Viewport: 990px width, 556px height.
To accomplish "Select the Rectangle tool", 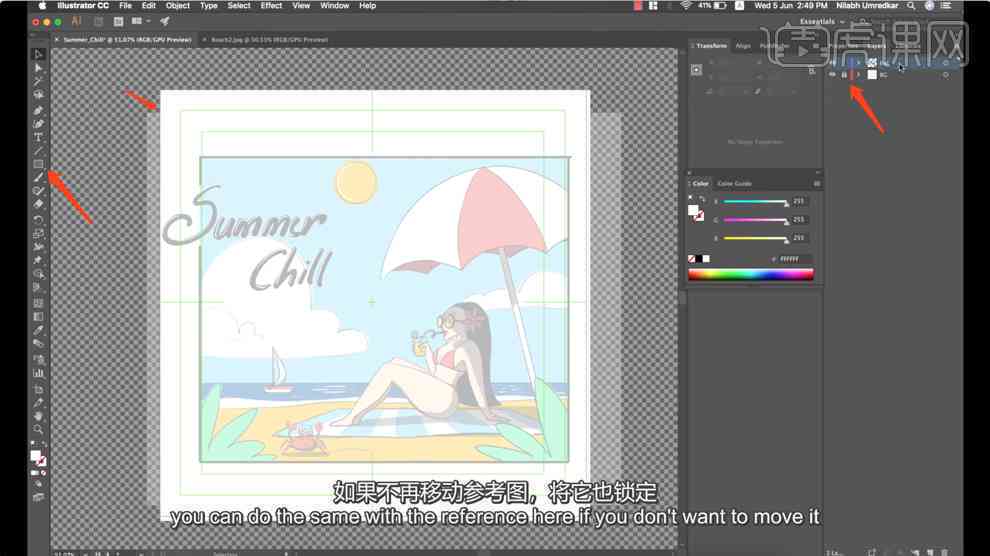I will 39,164.
